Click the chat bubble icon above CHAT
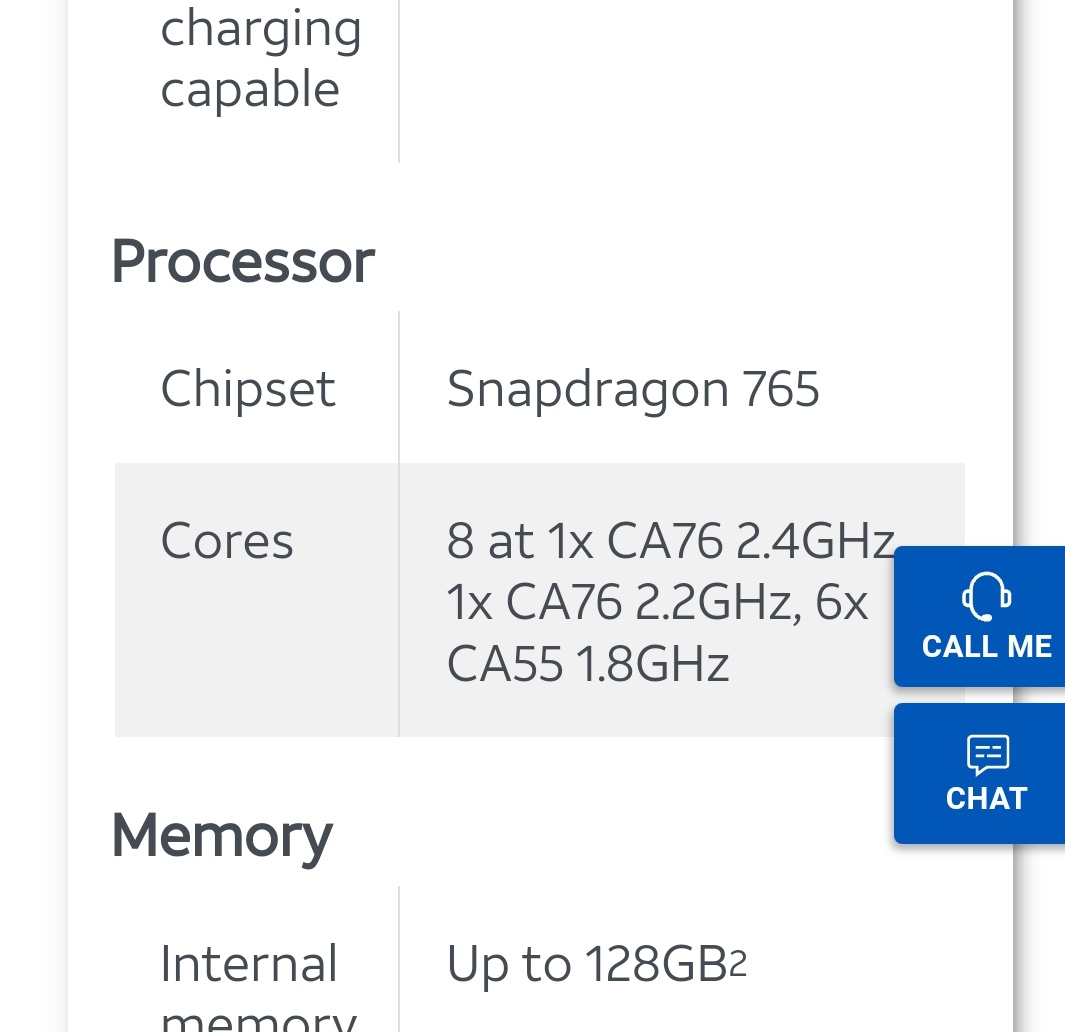 (x=987, y=755)
